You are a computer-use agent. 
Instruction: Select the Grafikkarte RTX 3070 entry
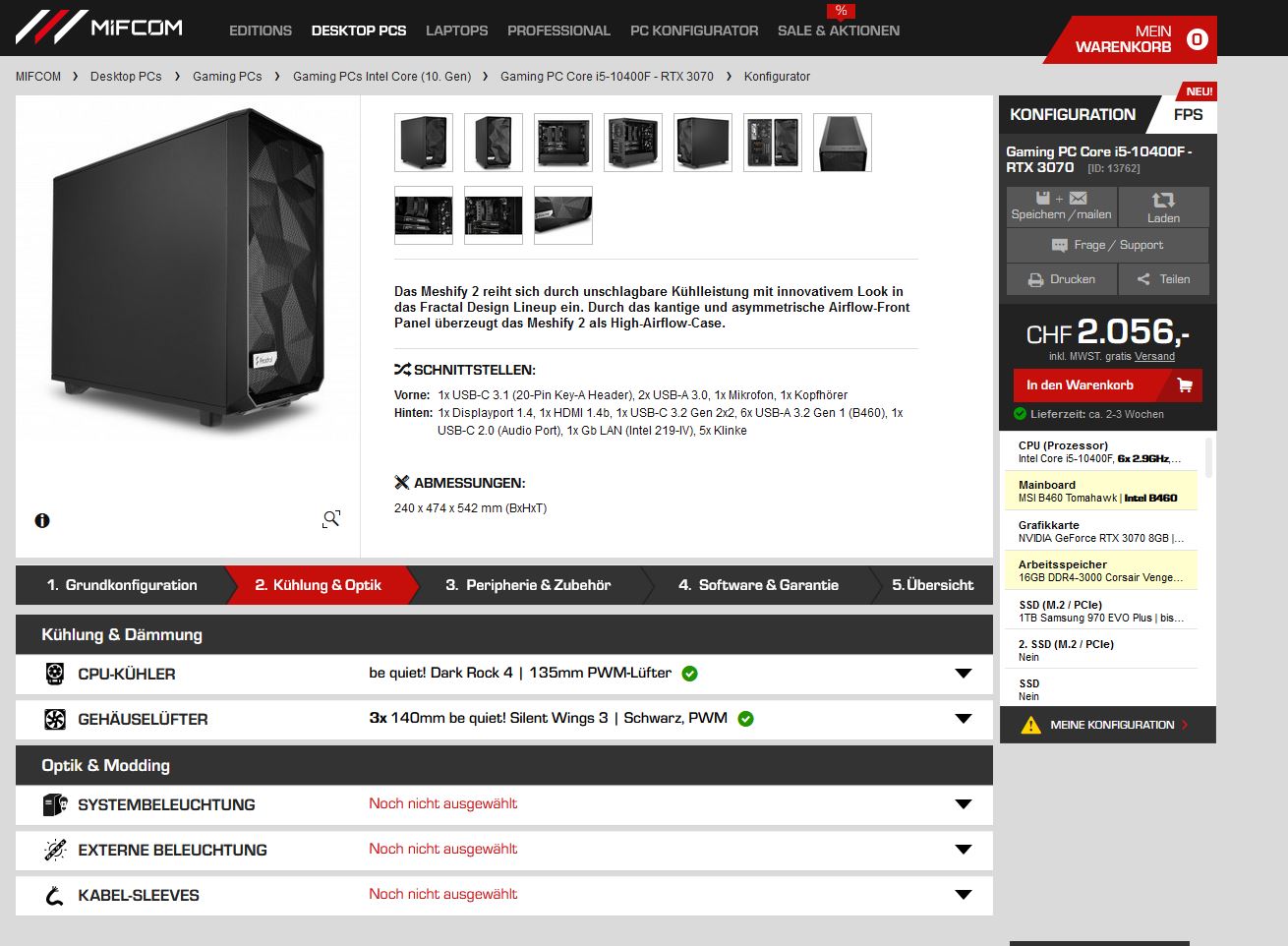pos(1101,531)
